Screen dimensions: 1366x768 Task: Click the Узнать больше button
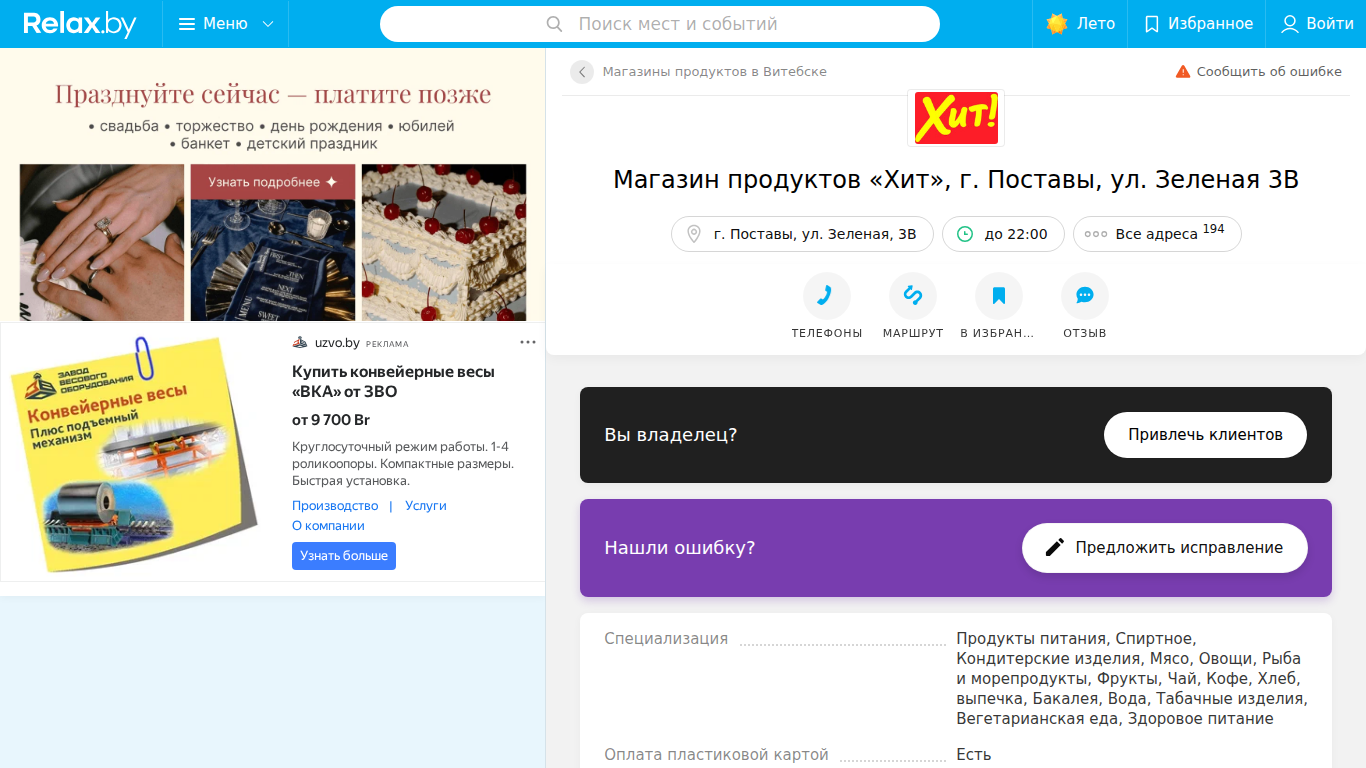(x=344, y=556)
